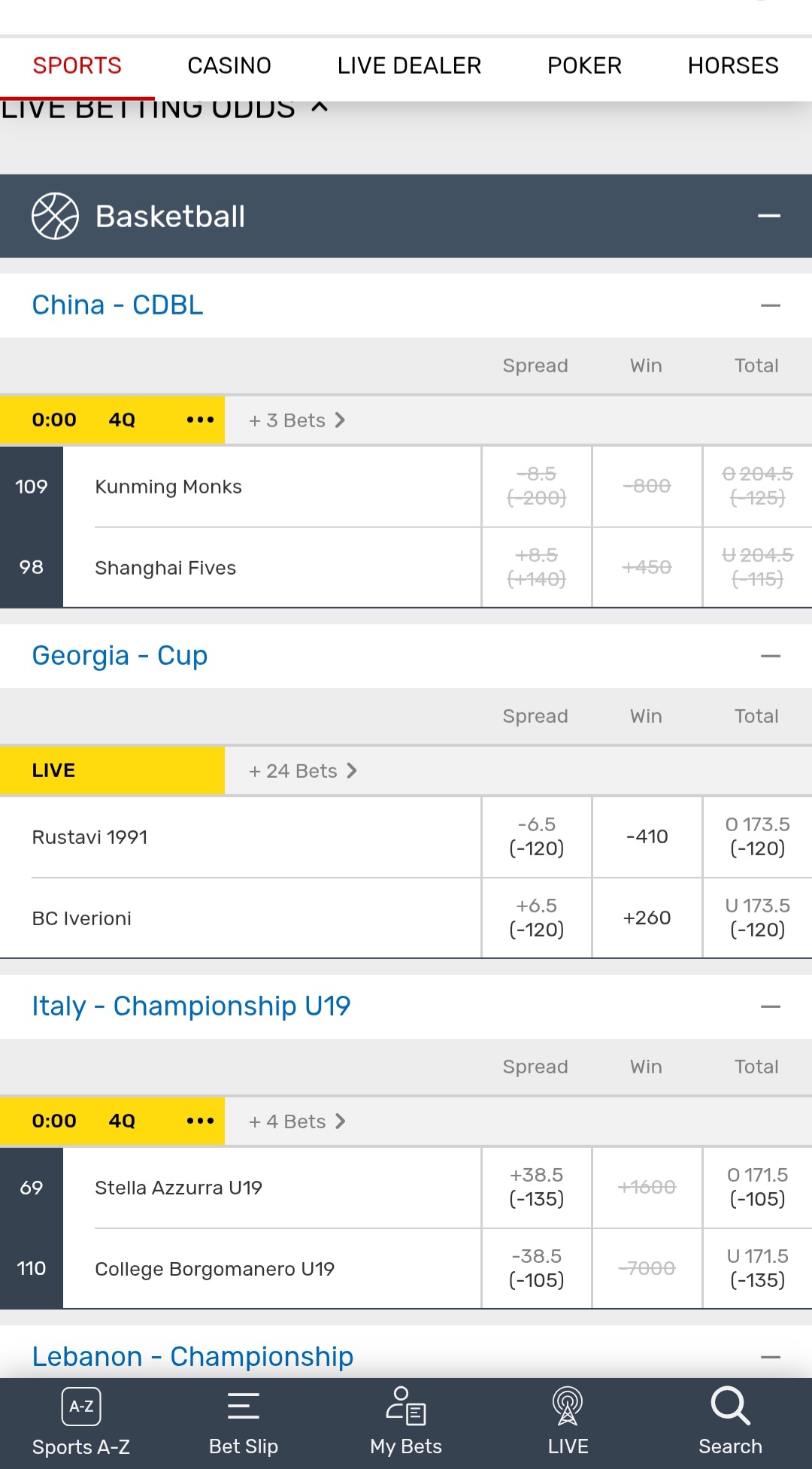Collapse the China - CDBL league
Viewport: 812px width, 1469px height.
(770, 305)
